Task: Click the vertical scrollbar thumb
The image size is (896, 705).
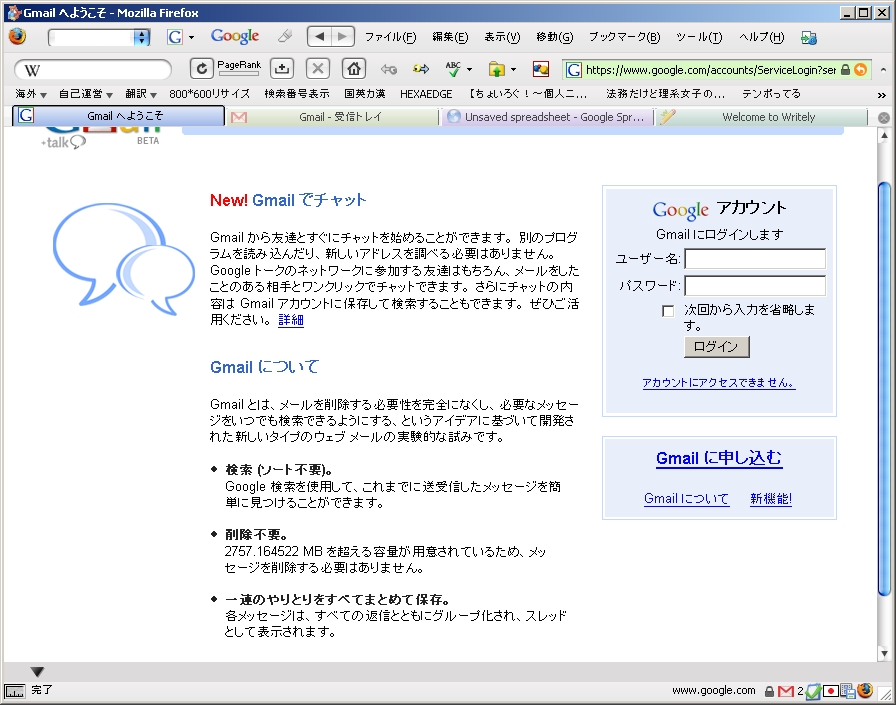Action: tap(884, 388)
